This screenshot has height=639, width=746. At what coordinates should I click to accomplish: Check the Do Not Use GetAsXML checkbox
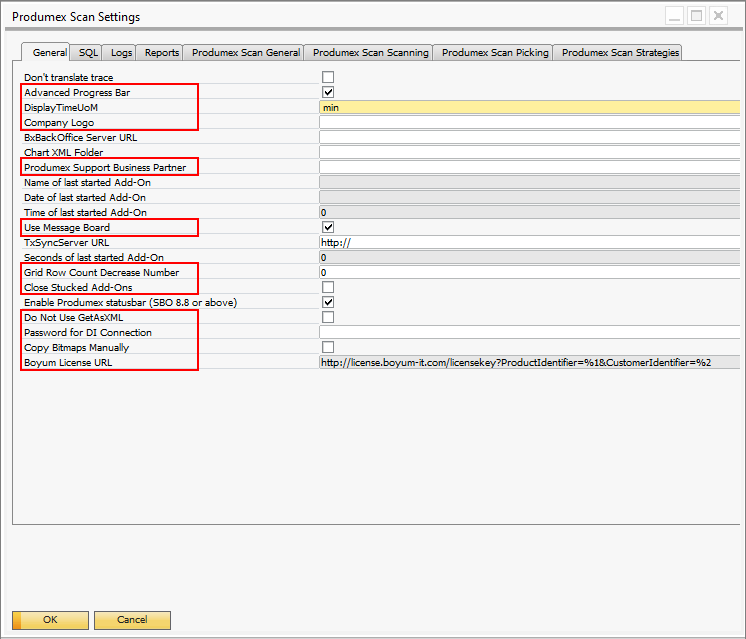(x=328, y=317)
